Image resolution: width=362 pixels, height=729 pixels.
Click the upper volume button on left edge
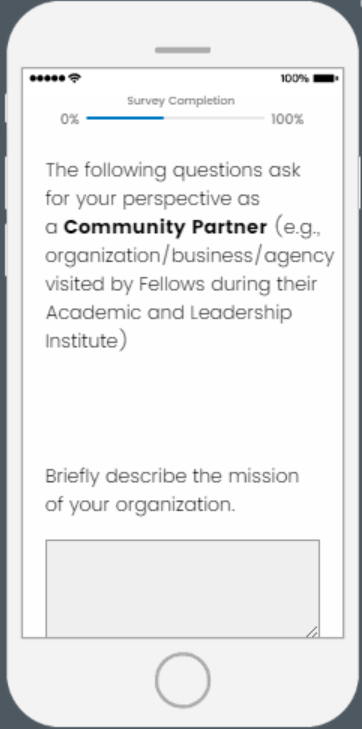click(7, 183)
